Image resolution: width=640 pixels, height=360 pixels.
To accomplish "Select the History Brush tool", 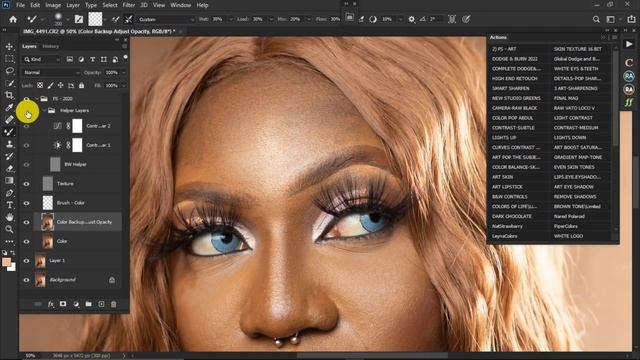I will point(9,156).
